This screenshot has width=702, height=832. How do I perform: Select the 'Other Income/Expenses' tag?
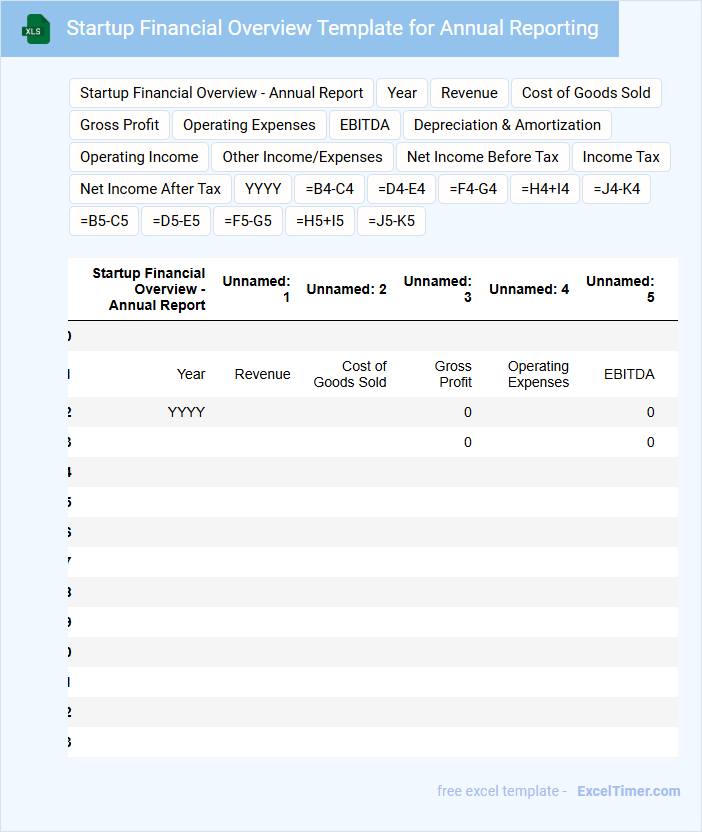302,157
